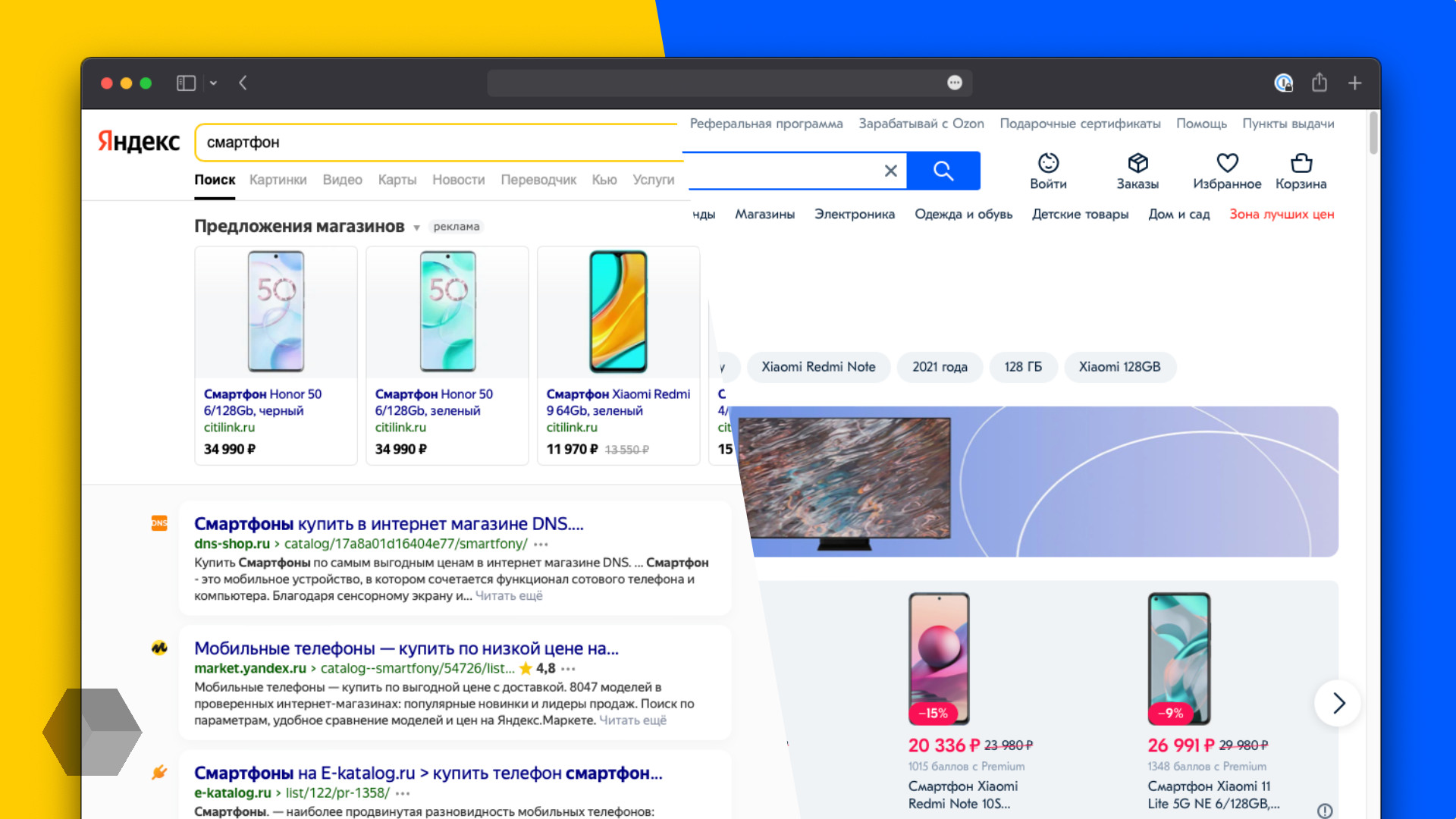Open the green Honor 50 phone thumbnail

(447, 312)
